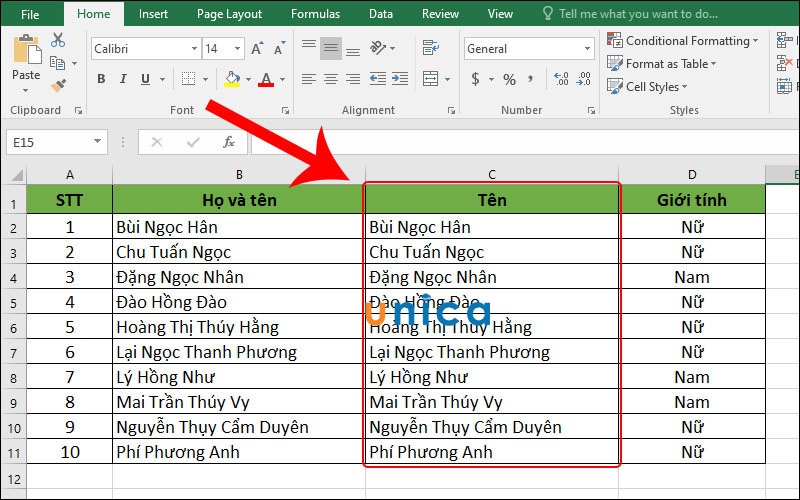Viewport: 800px width, 500px height.
Task: Open Number format dialog launcher
Action: point(591,110)
